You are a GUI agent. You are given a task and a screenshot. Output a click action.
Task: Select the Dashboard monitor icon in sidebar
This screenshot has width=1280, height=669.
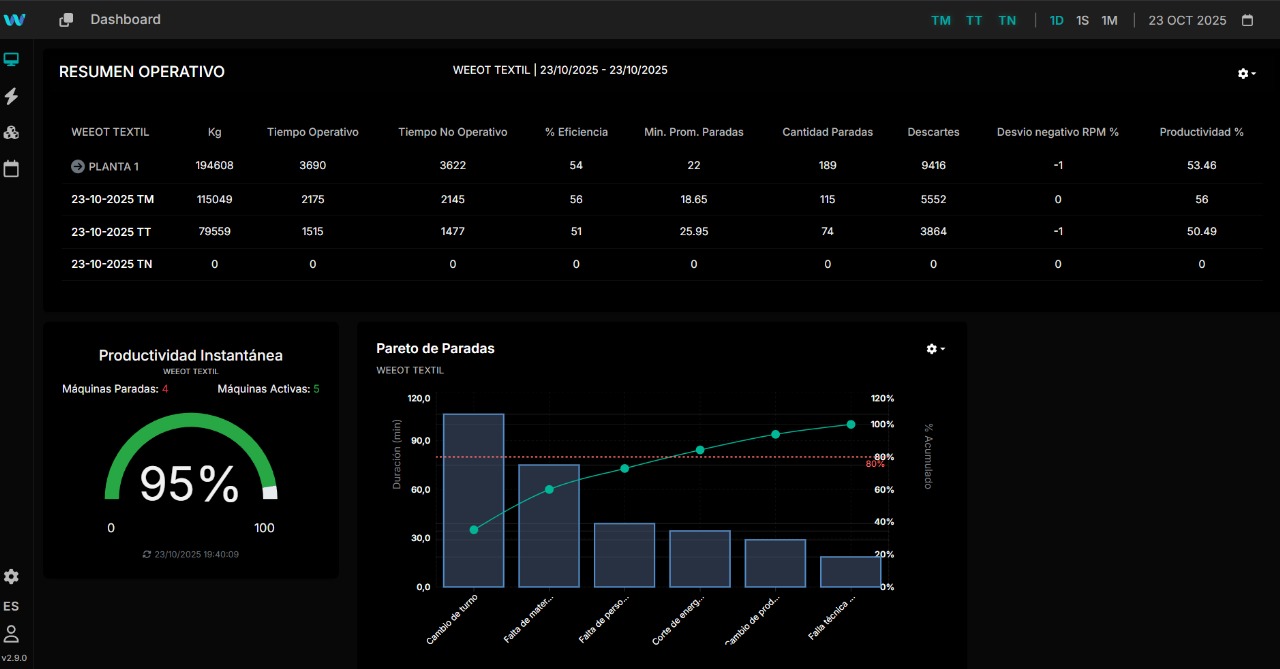pos(12,58)
